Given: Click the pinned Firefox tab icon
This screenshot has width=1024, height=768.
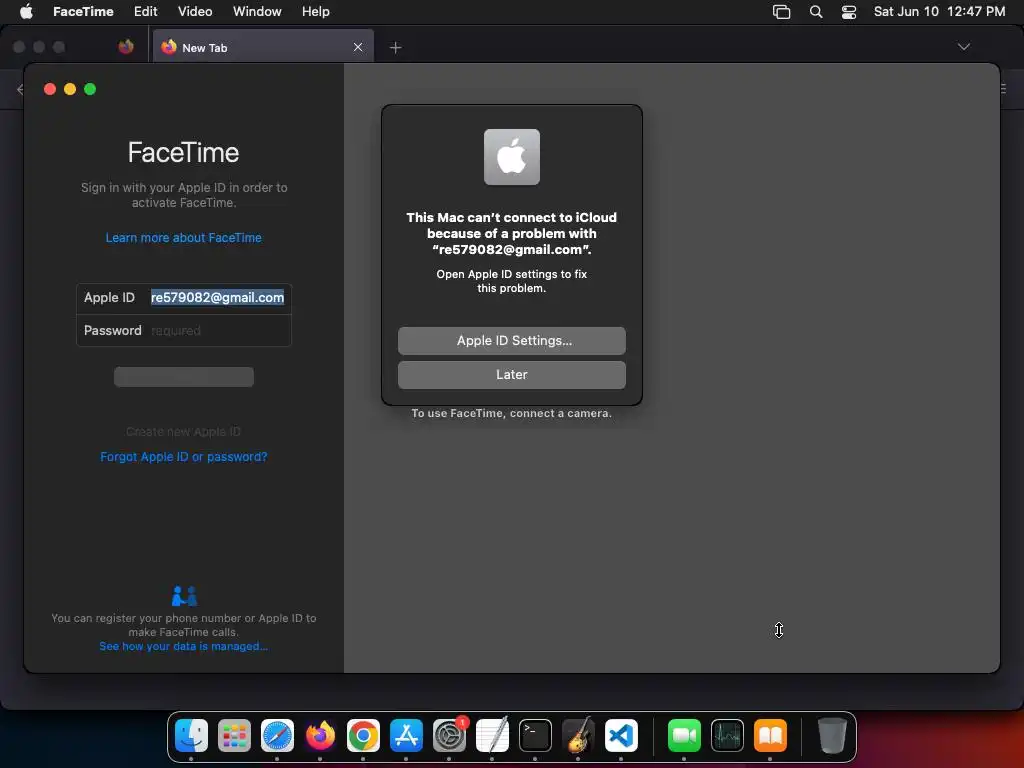Looking at the screenshot, I should [126, 47].
